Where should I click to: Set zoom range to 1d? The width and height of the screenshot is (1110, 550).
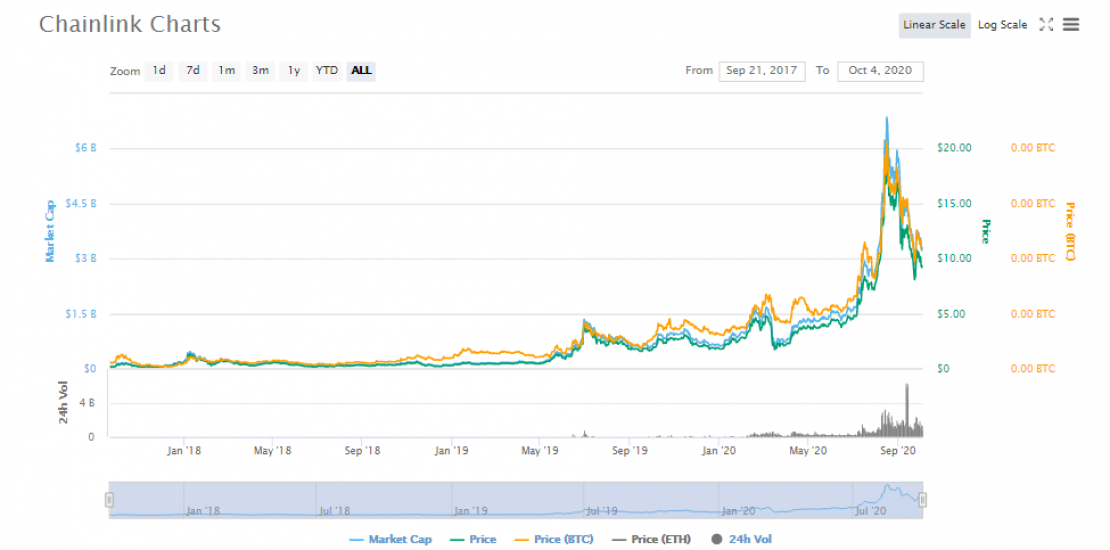click(x=159, y=71)
